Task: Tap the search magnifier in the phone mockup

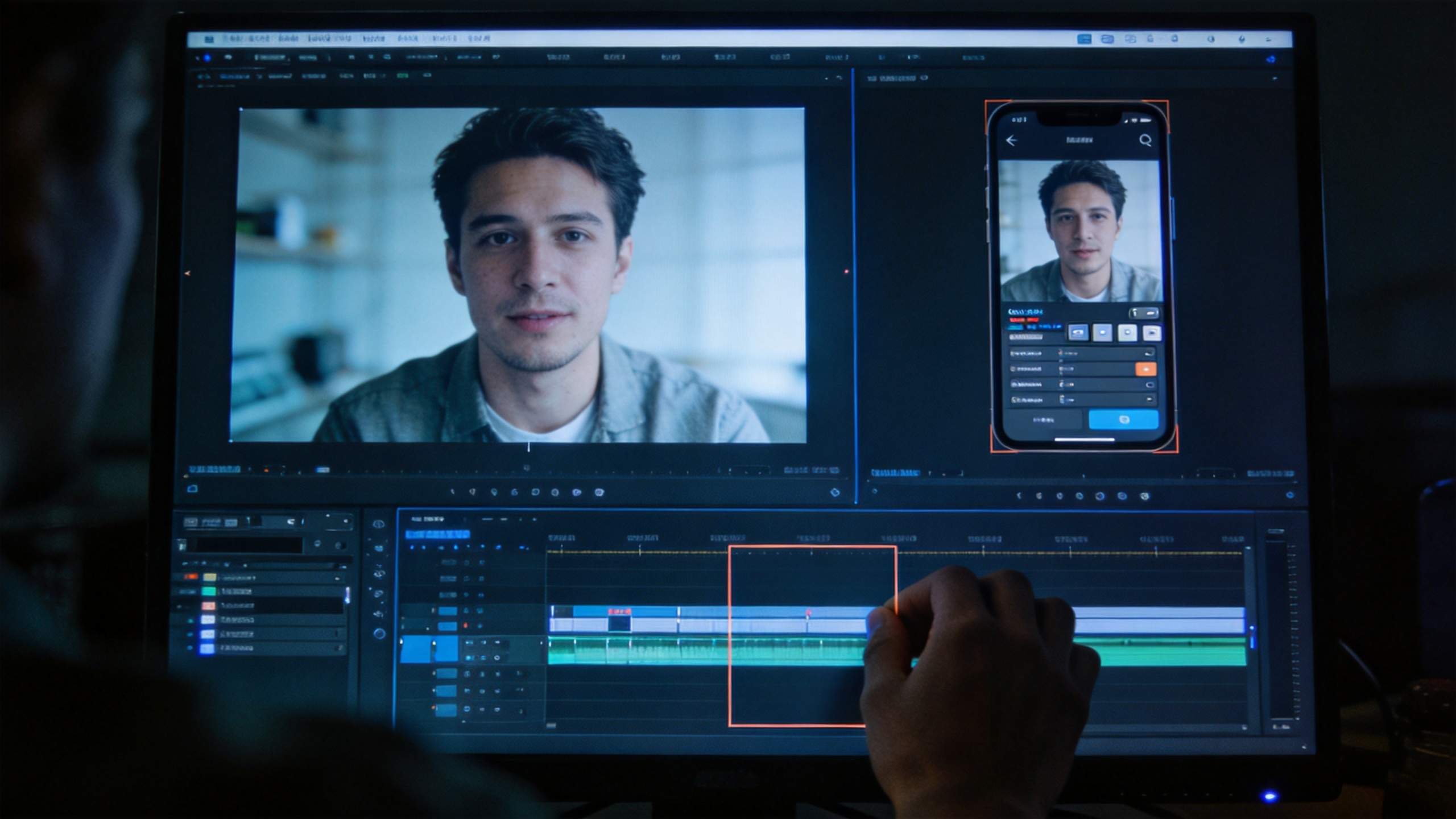Action: (1145, 140)
